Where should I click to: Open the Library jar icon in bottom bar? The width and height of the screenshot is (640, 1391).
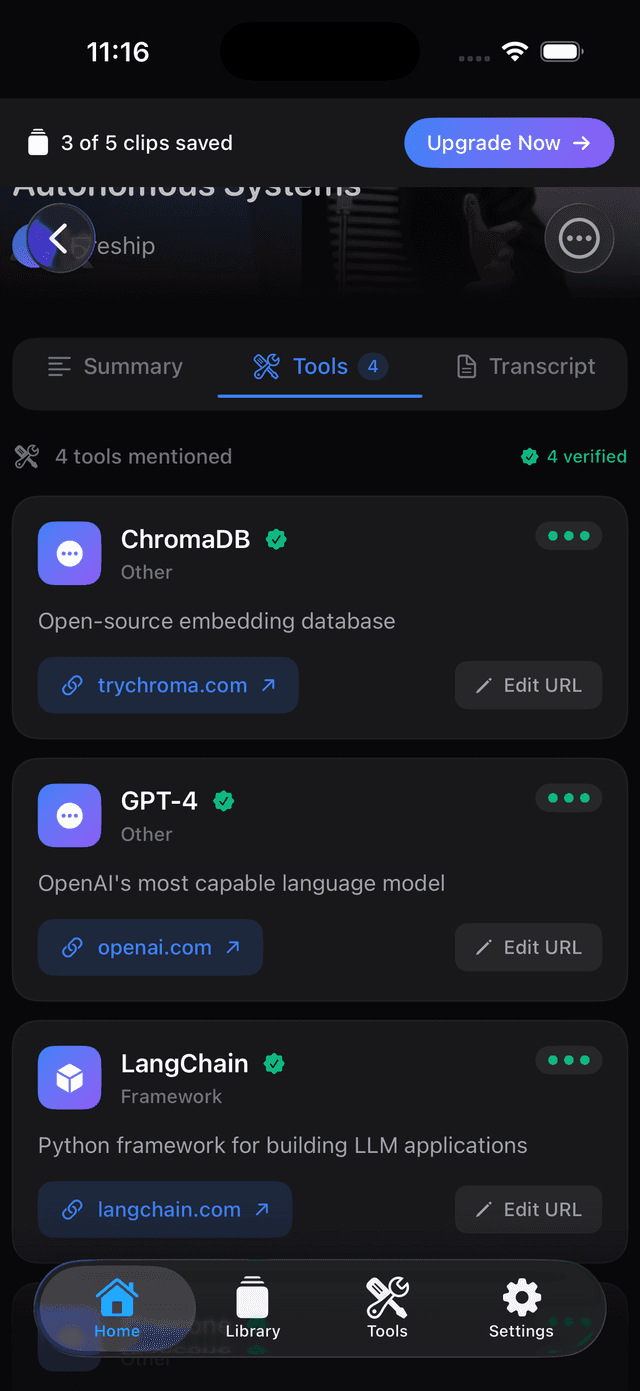(252, 1298)
